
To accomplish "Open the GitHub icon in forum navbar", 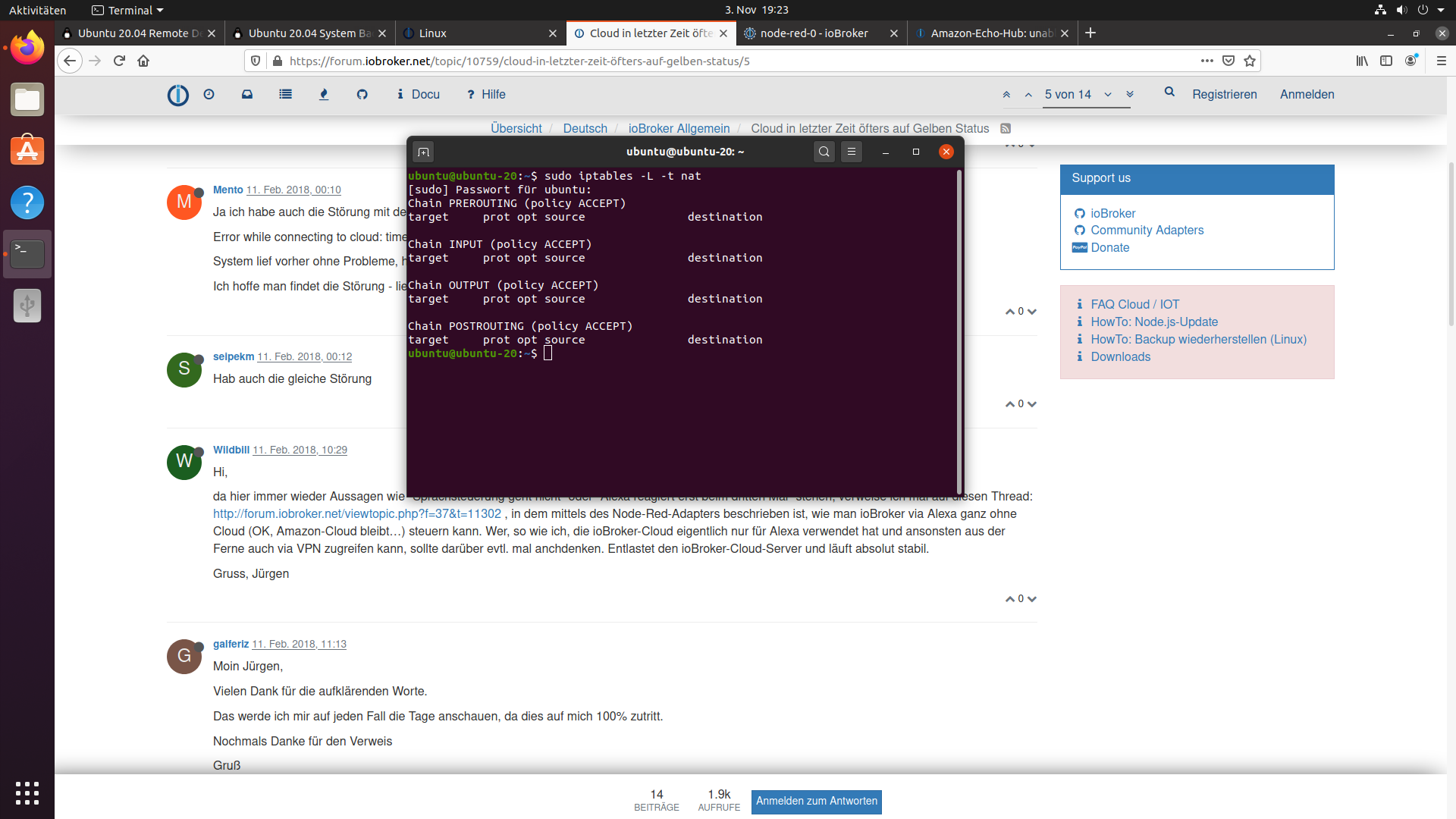I will (x=362, y=94).
